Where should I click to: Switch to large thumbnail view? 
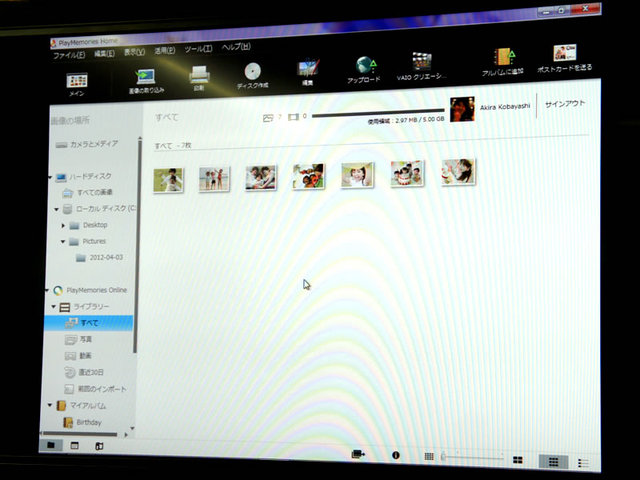pyautogui.click(x=518, y=460)
